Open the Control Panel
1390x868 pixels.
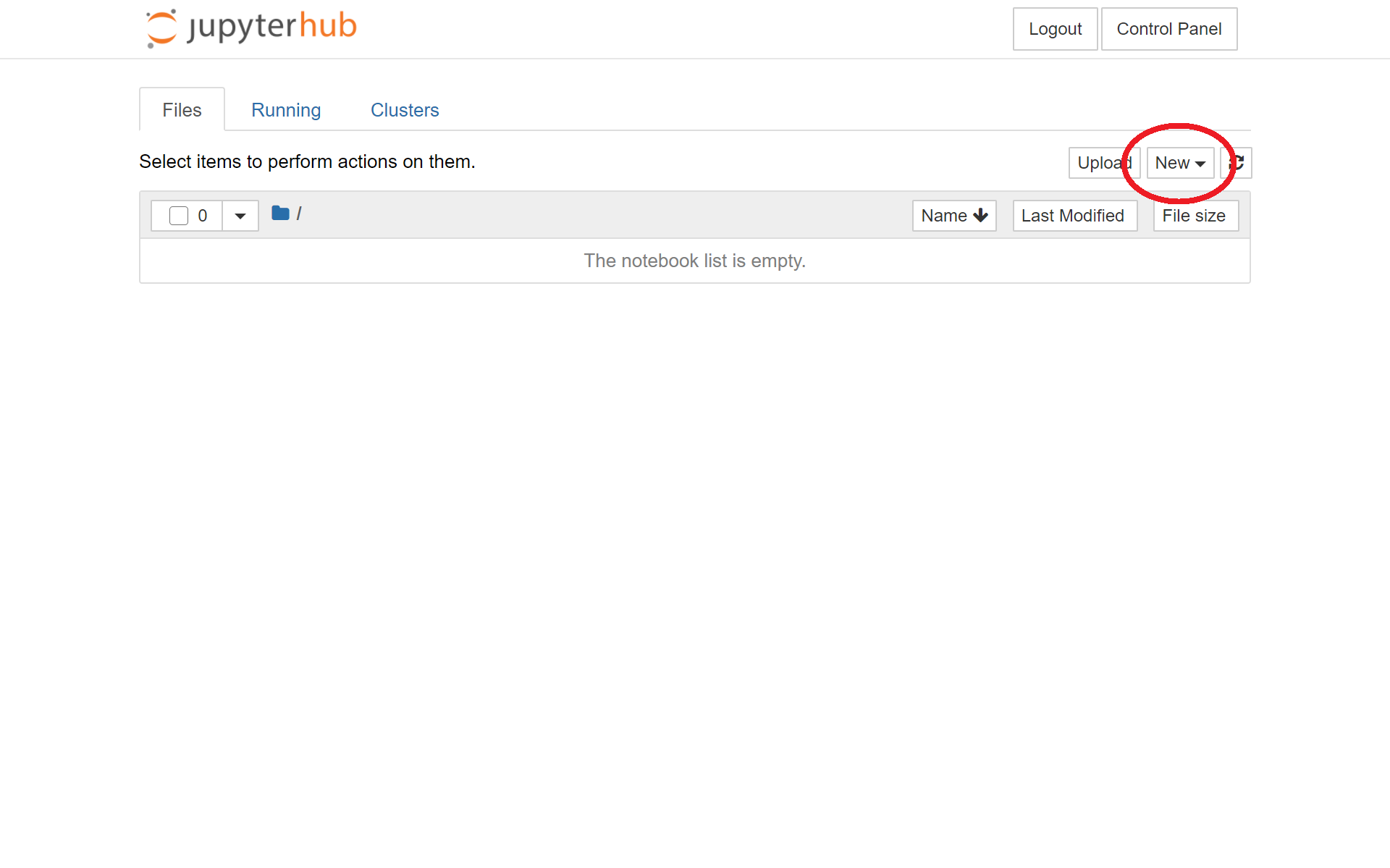(x=1168, y=29)
